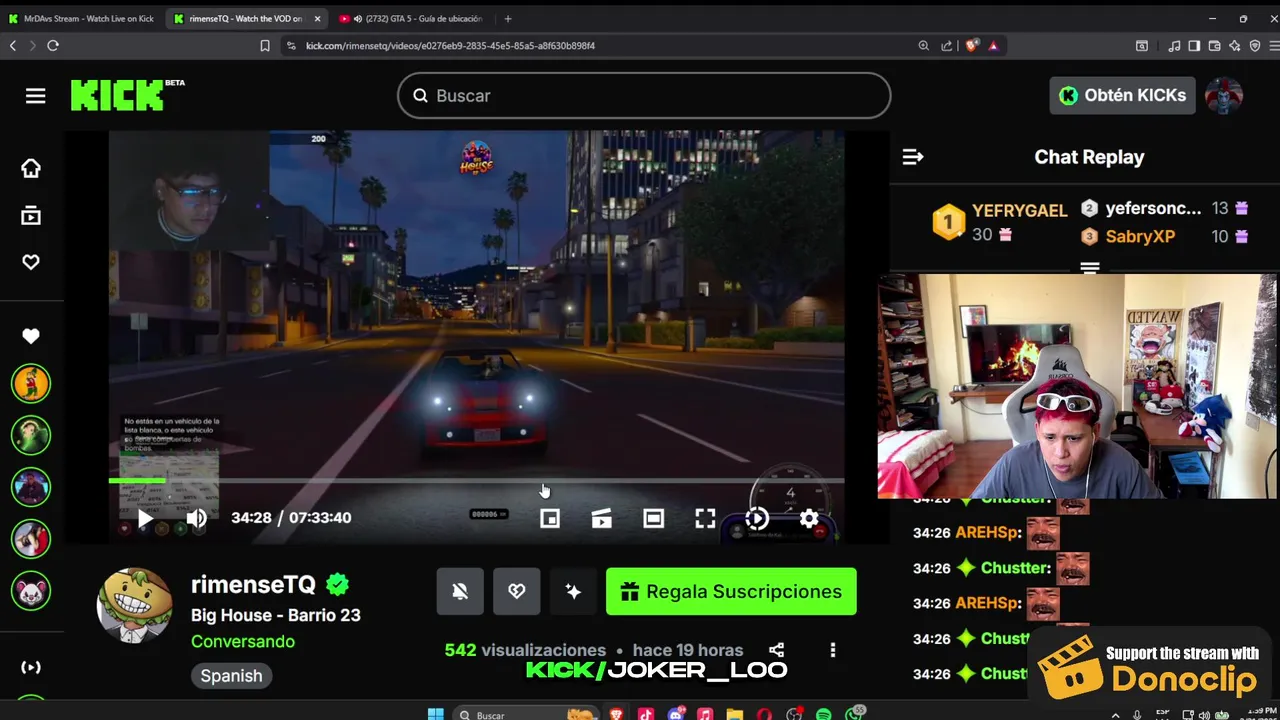Click SabryXP in gift leaderboard

[1140, 237]
